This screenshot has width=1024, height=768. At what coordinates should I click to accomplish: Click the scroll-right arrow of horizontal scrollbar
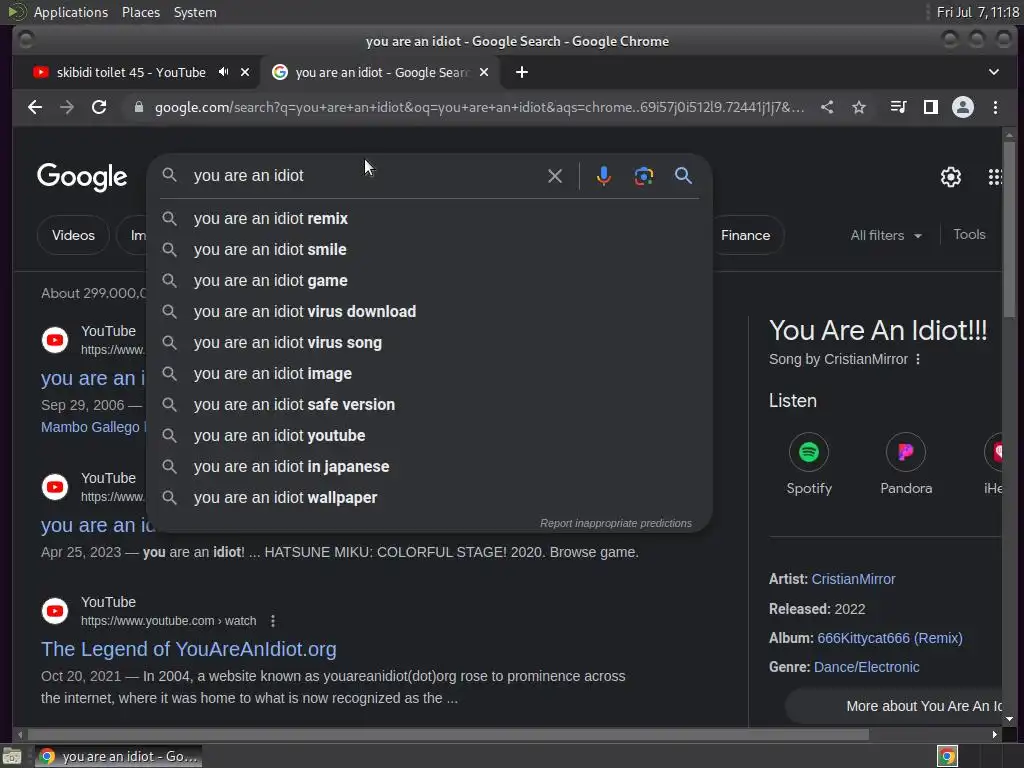click(x=994, y=735)
